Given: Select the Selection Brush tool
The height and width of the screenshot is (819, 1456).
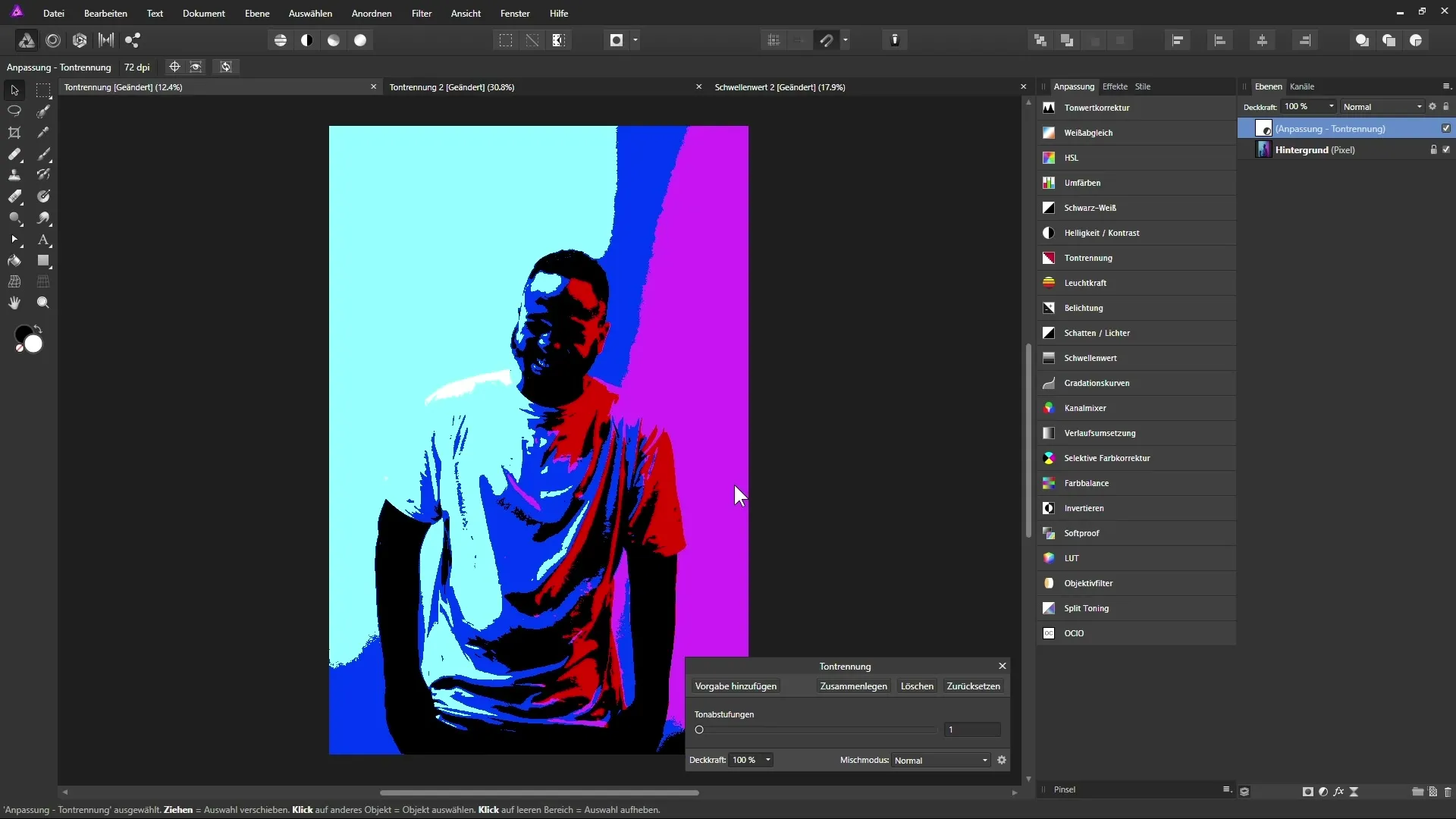Looking at the screenshot, I should [43, 111].
